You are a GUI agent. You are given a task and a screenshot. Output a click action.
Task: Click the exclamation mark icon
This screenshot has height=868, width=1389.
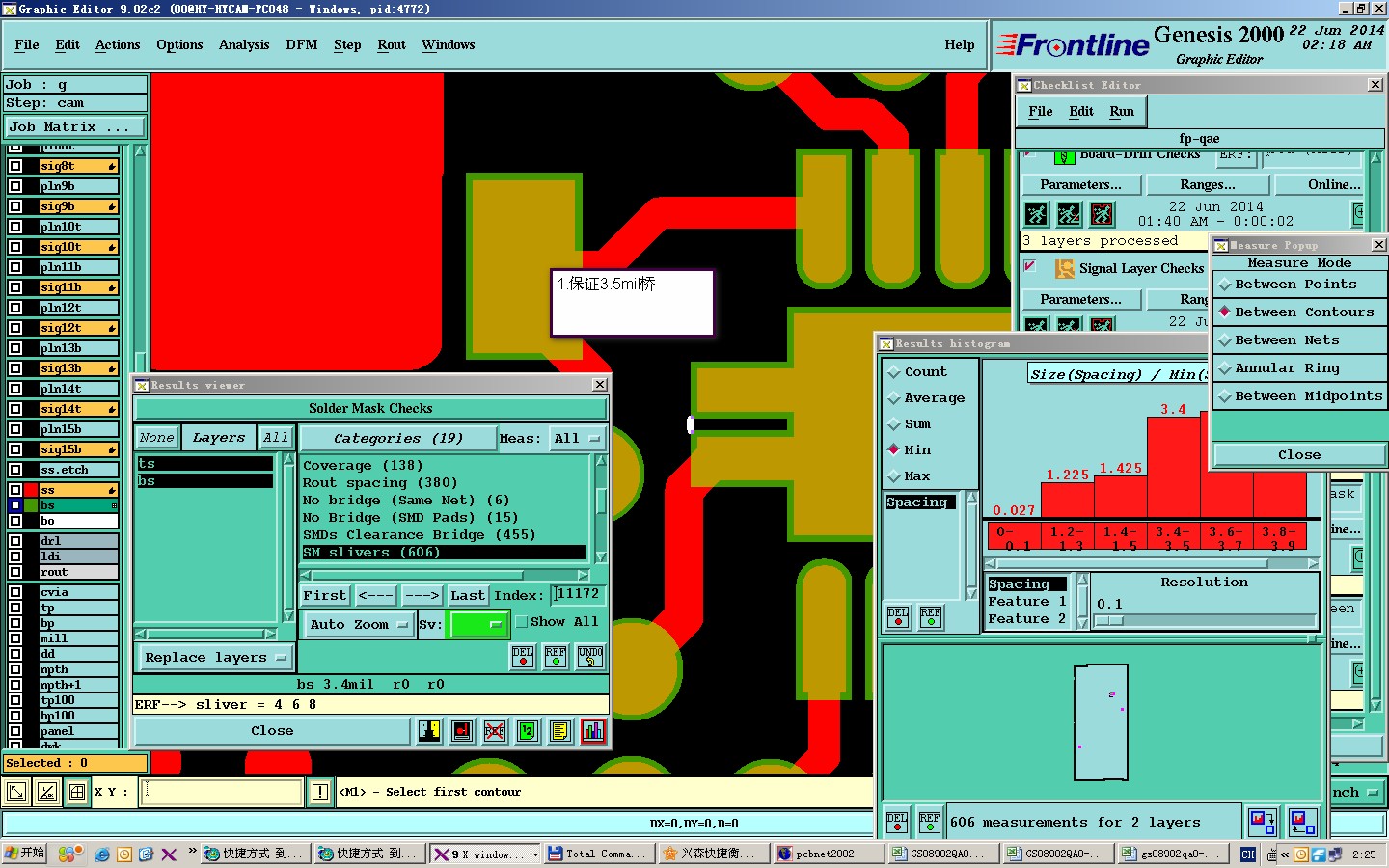pos(320,792)
